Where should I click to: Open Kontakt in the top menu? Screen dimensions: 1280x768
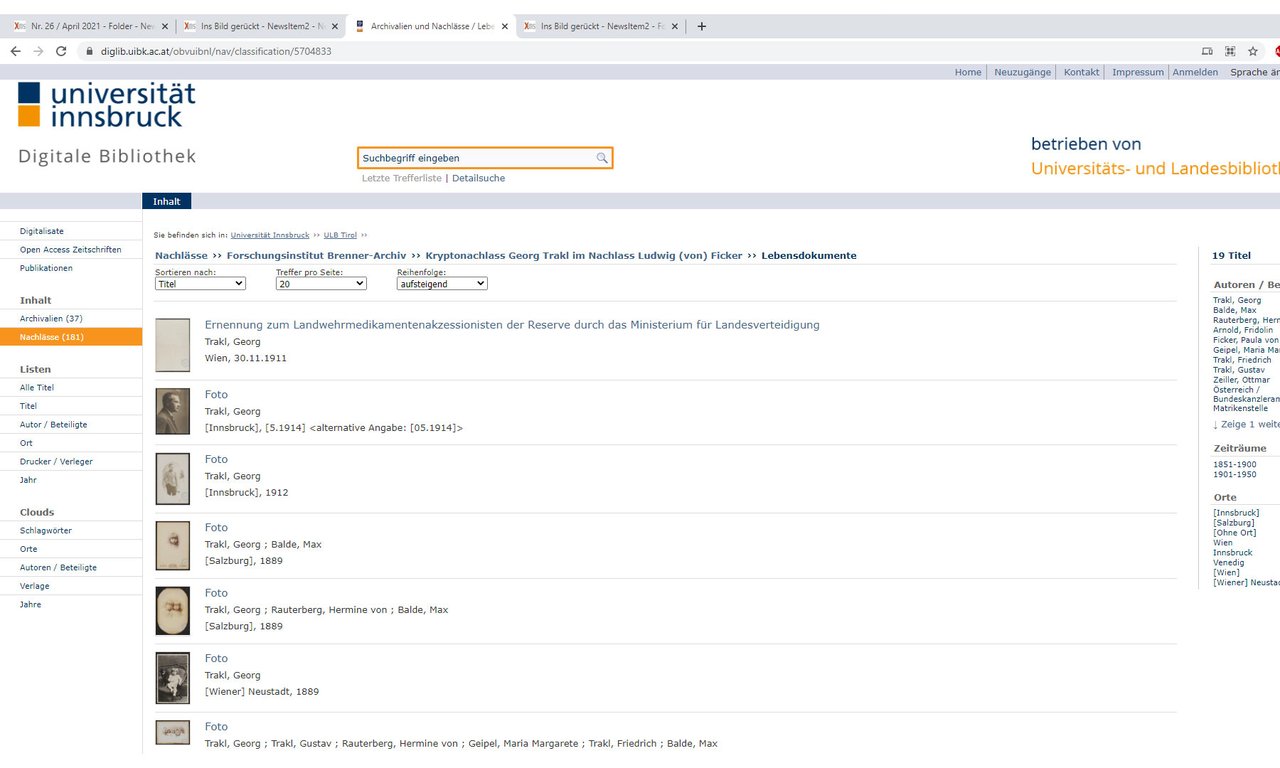(x=1081, y=72)
